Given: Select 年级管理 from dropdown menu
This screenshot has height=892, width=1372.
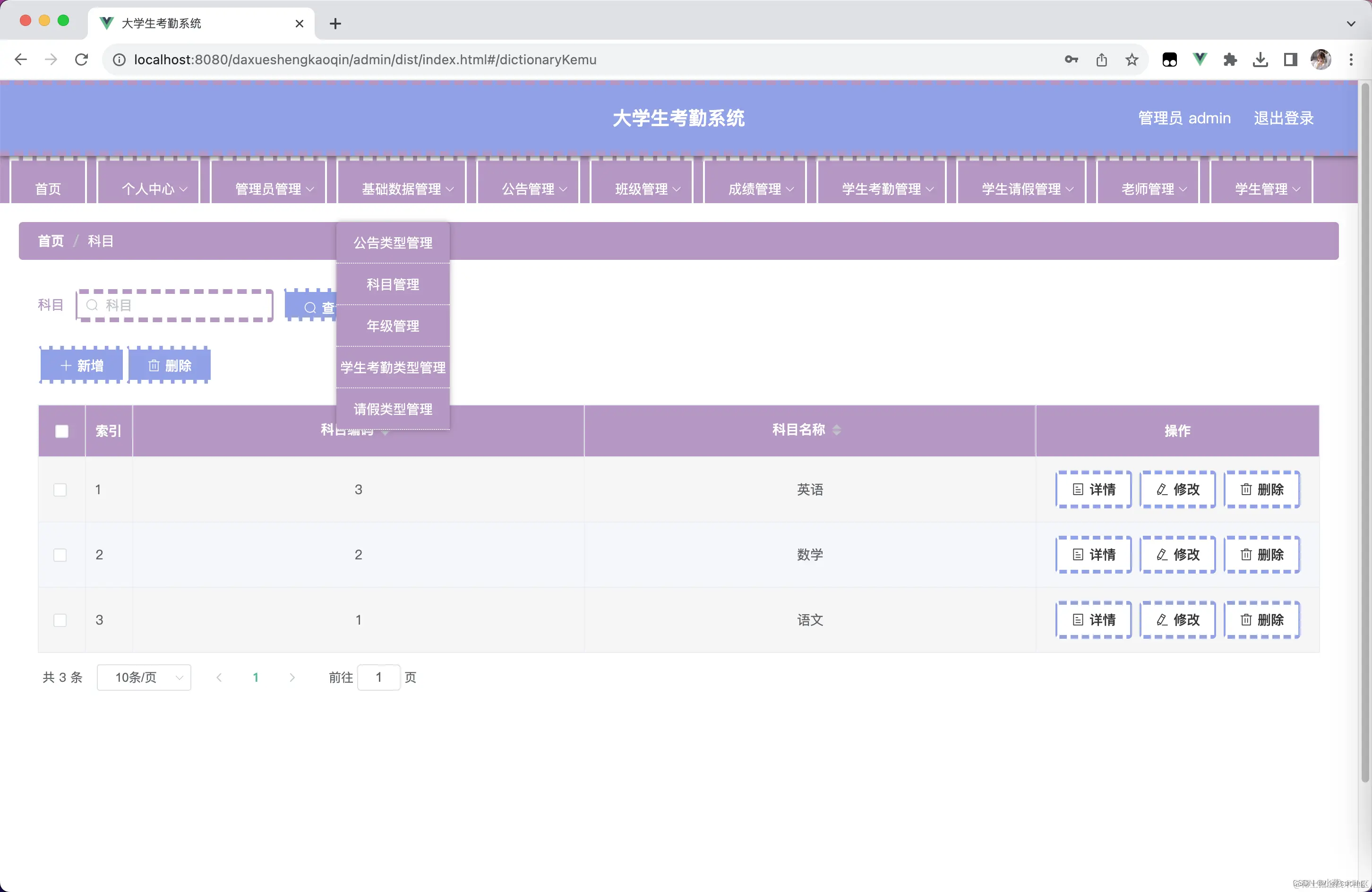Looking at the screenshot, I should tap(393, 326).
